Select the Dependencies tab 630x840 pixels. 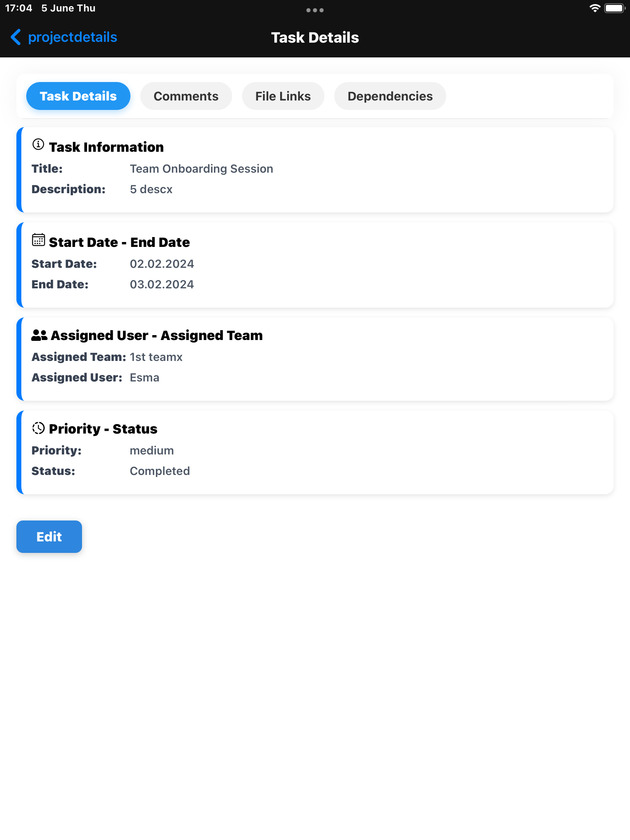click(x=390, y=96)
